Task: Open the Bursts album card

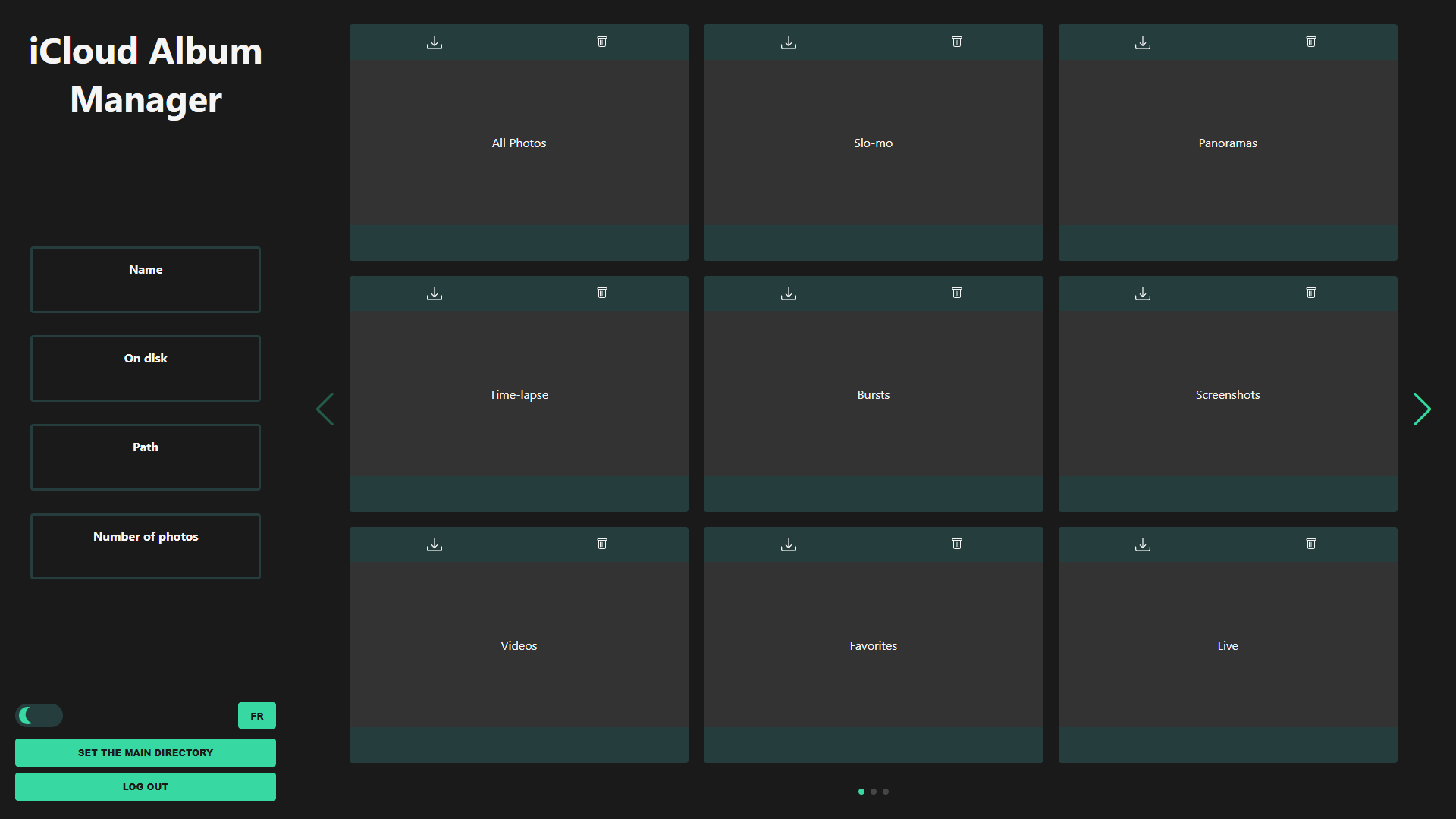Action: tap(874, 394)
